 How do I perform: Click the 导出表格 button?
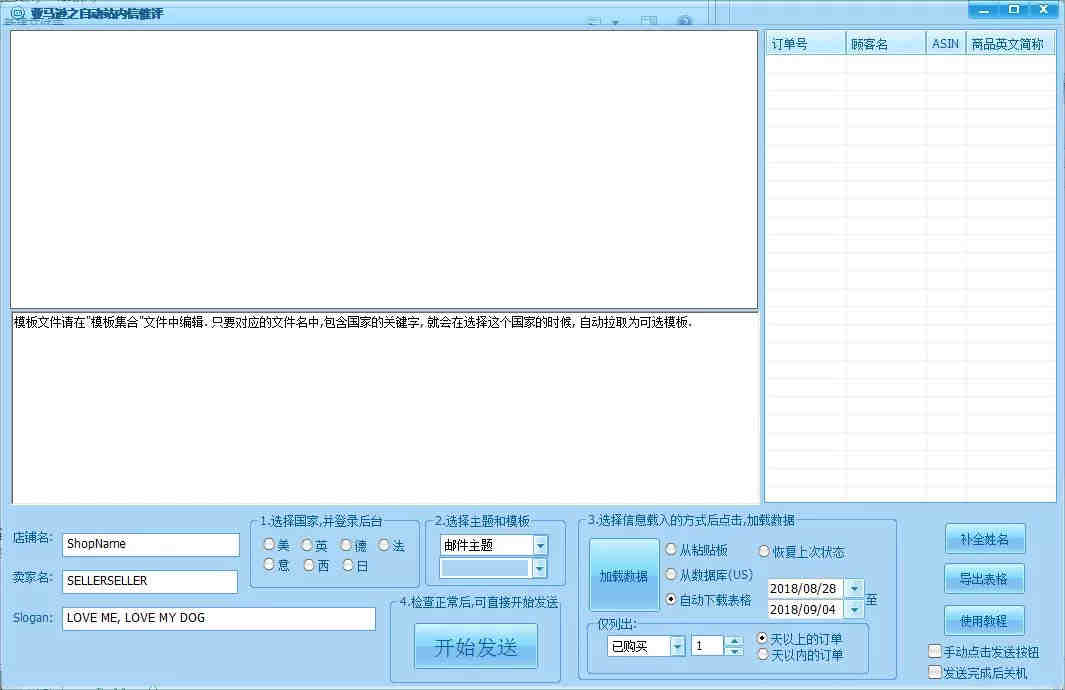pyautogui.click(x=983, y=579)
